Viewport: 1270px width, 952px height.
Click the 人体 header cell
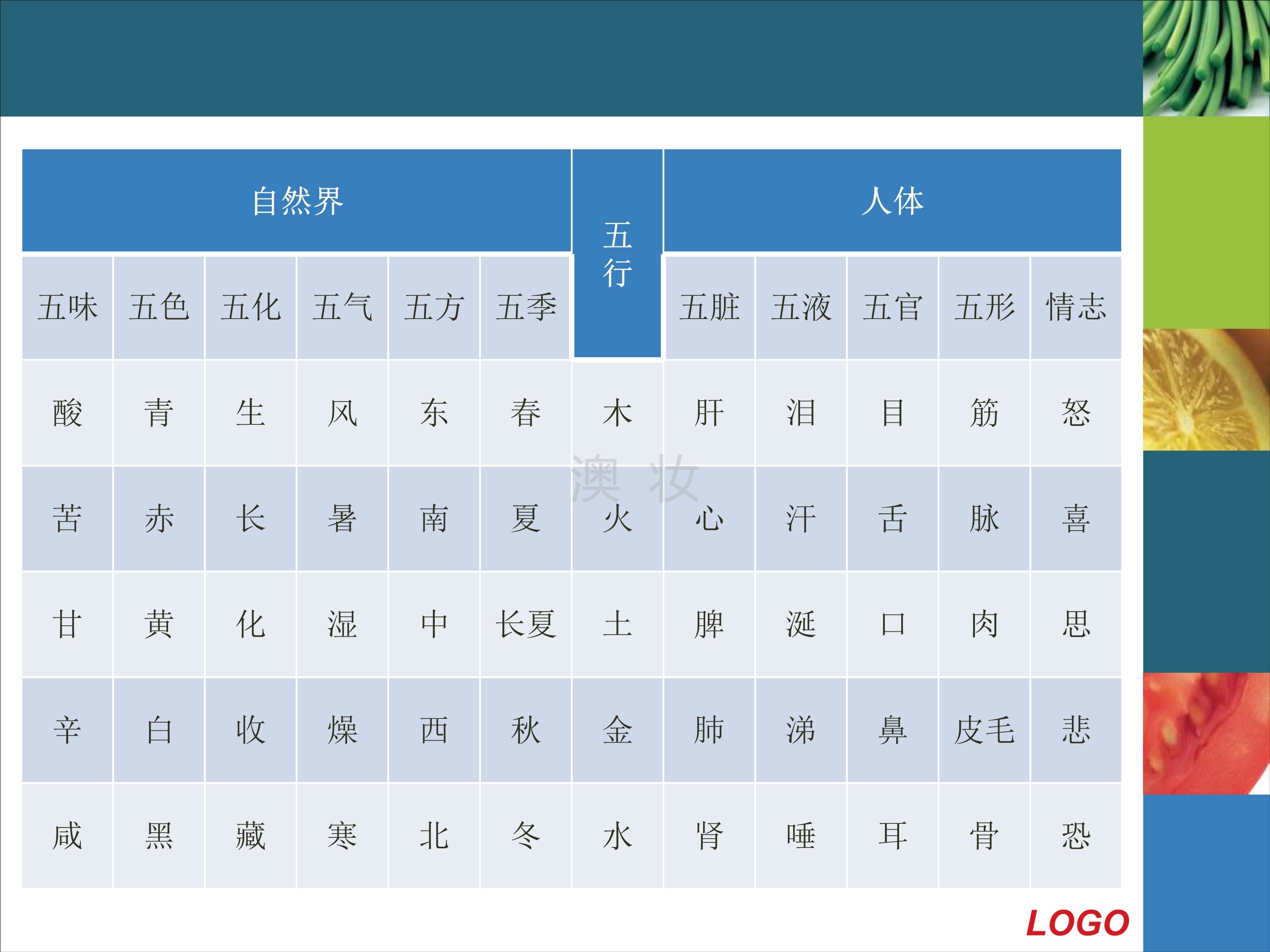click(892, 201)
